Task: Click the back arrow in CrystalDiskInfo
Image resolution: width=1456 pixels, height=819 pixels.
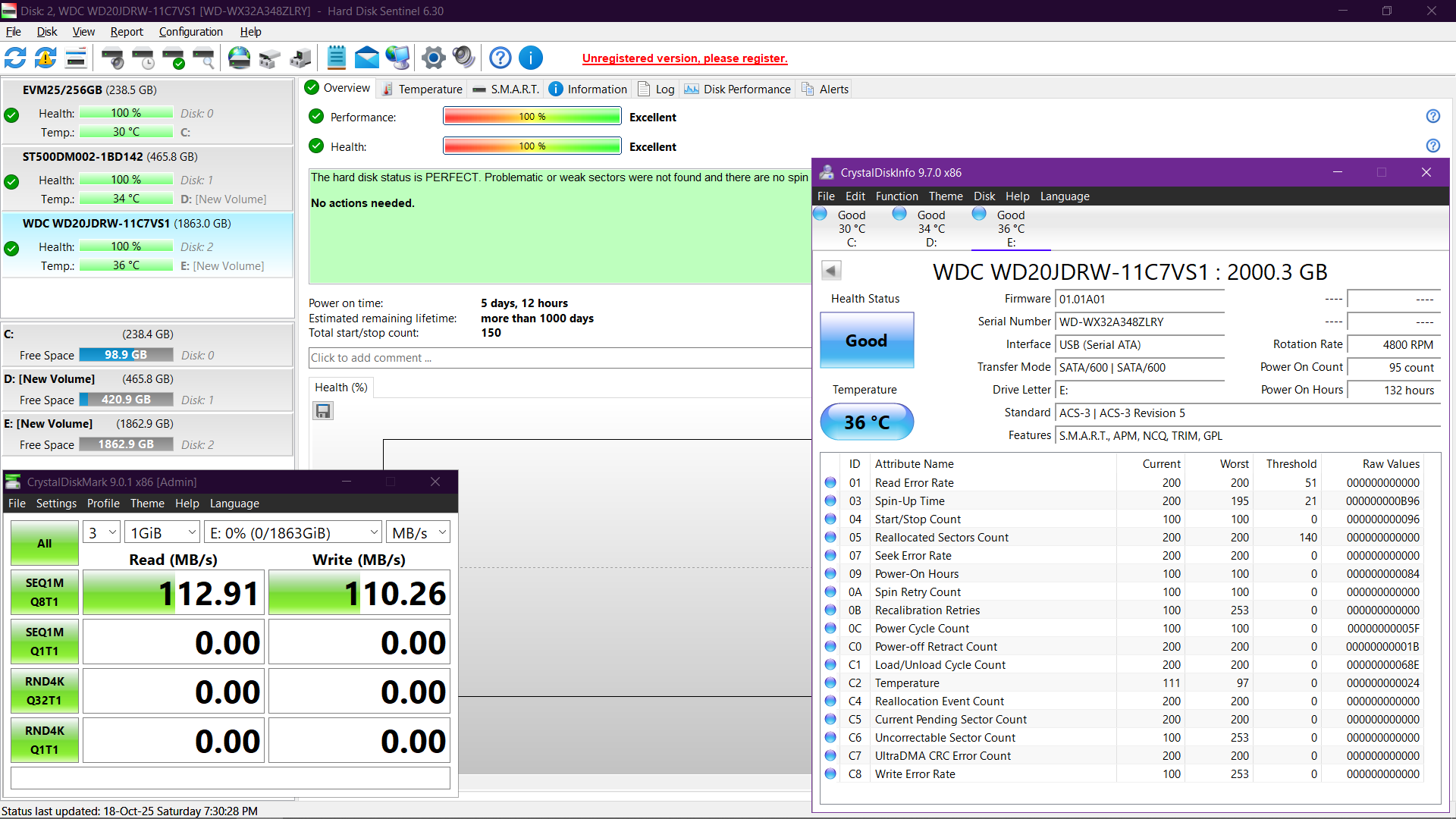Action: (831, 271)
